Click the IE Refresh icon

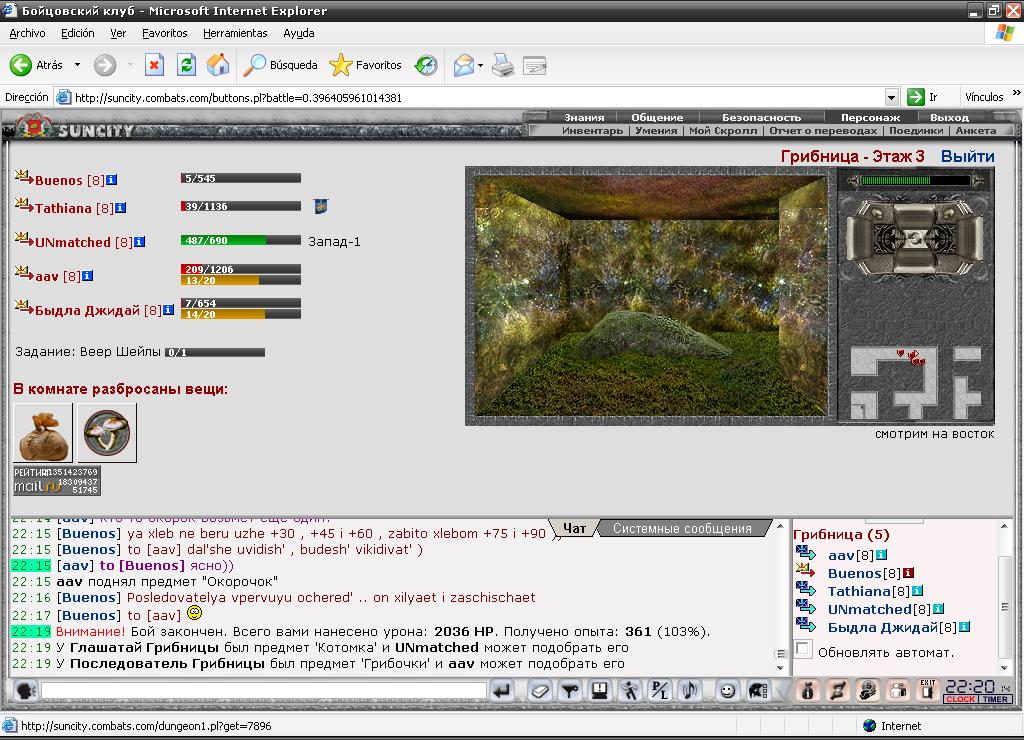coord(186,65)
